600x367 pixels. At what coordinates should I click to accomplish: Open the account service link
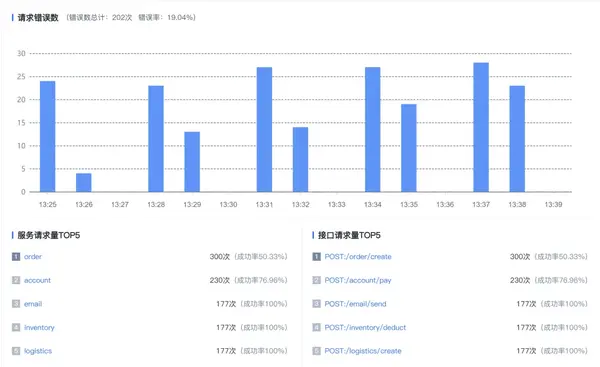click(x=37, y=280)
